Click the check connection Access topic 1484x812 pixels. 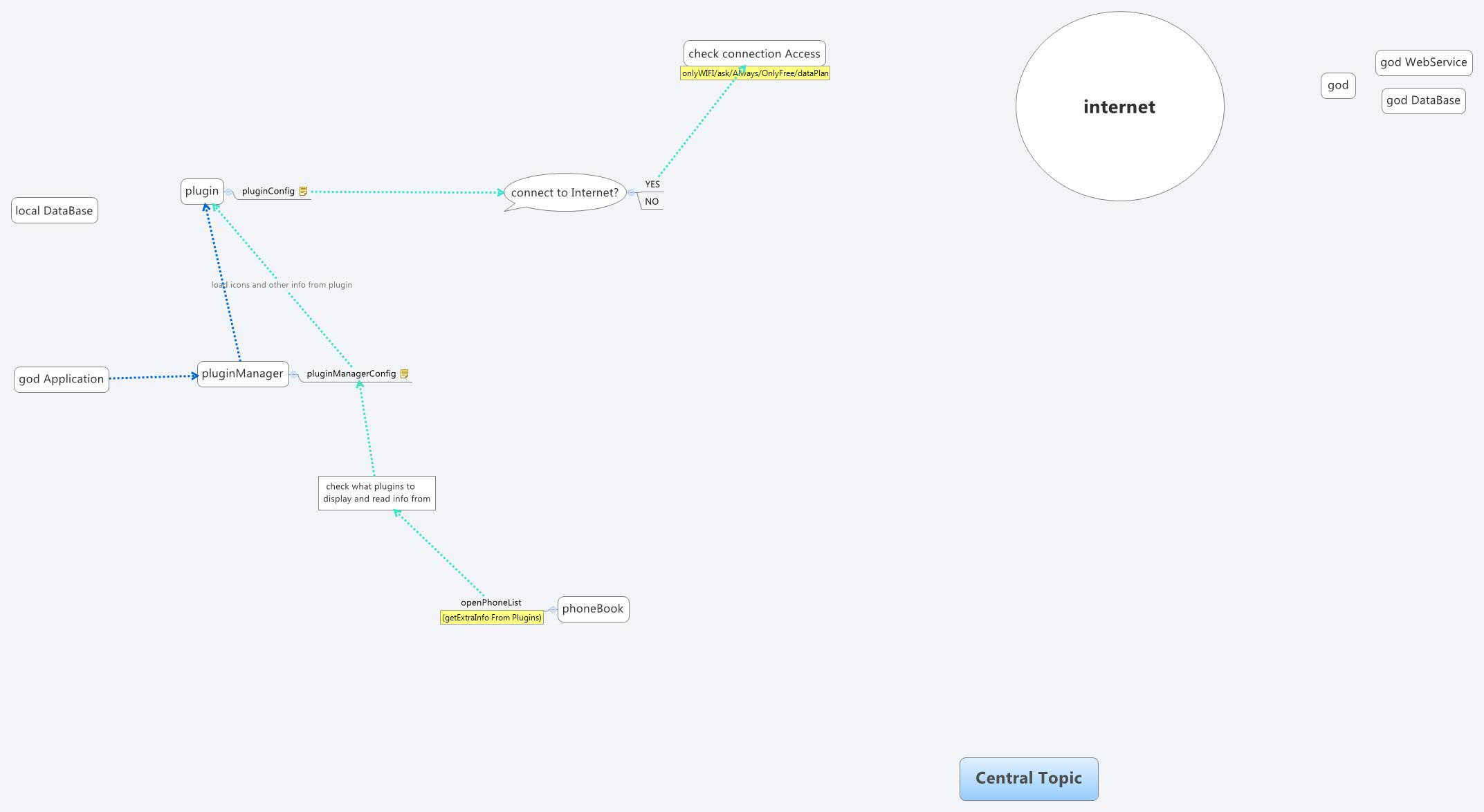coord(754,53)
